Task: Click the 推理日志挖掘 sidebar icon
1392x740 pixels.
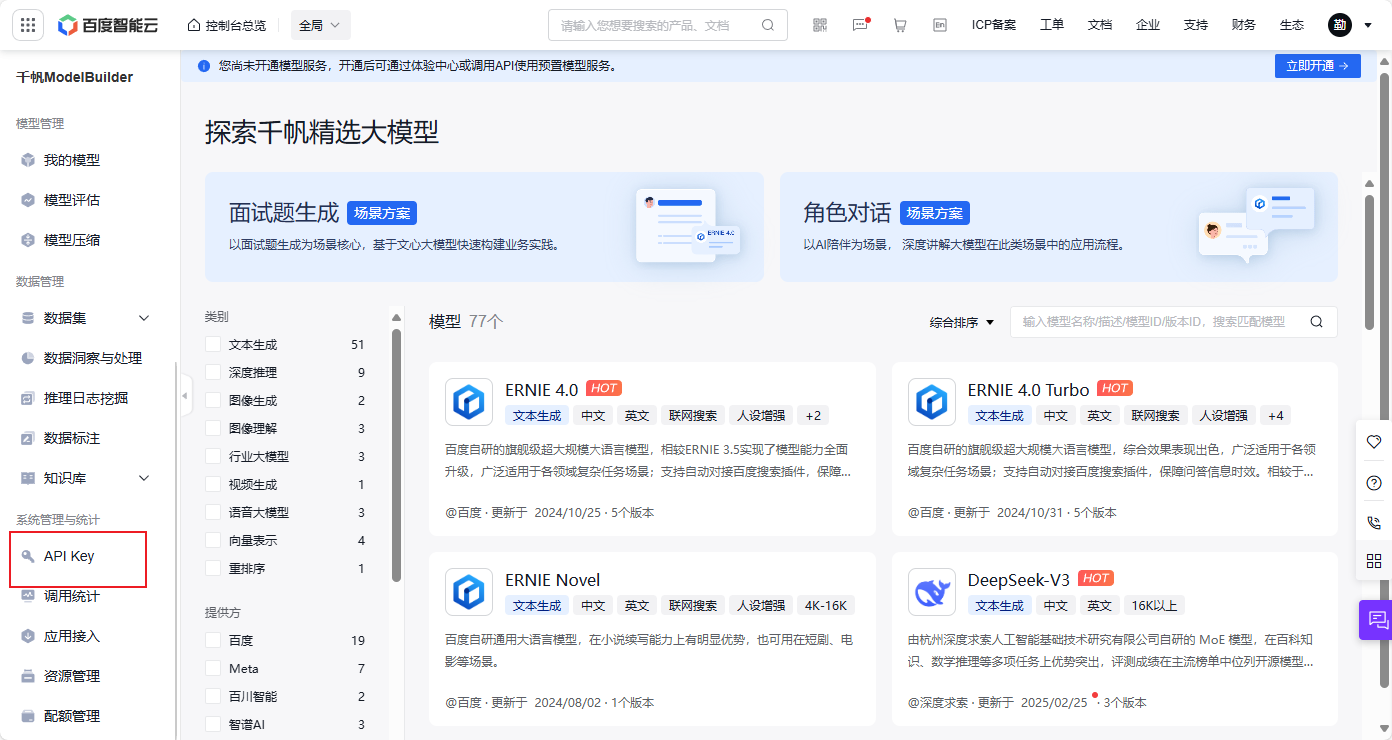Action: click(28, 398)
